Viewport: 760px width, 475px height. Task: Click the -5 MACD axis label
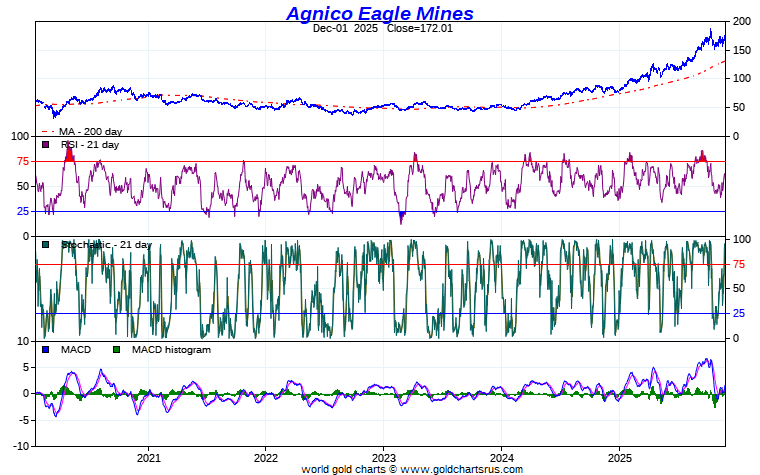(x=24, y=420)
